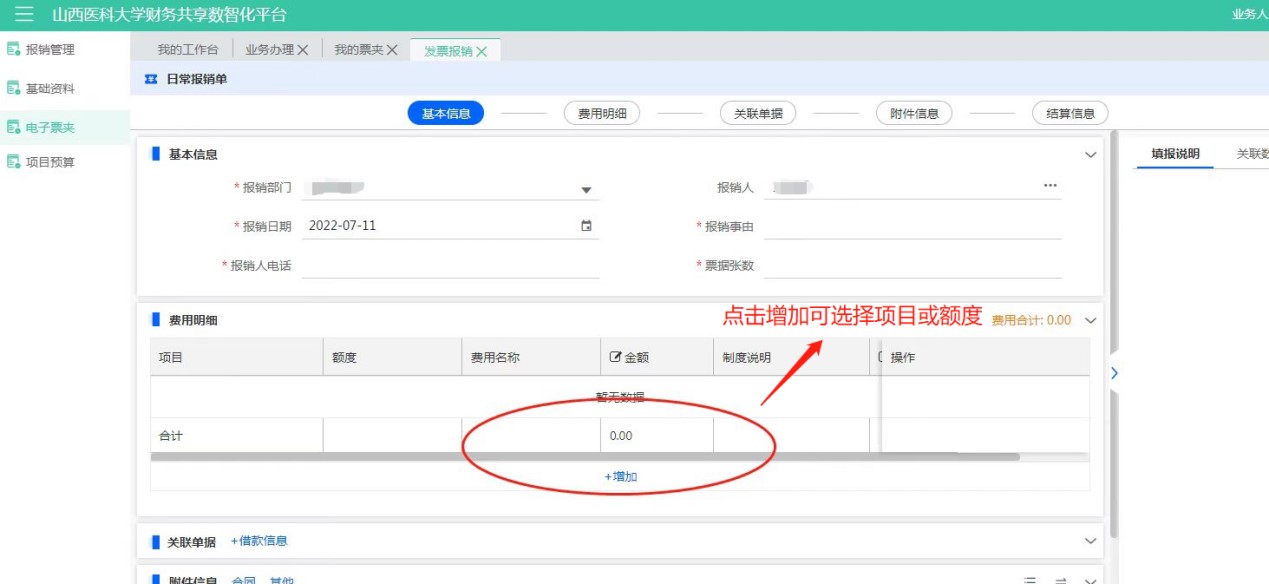
Task: Click the 基础资料 sidebar icon
Action: tap(14, 88)
